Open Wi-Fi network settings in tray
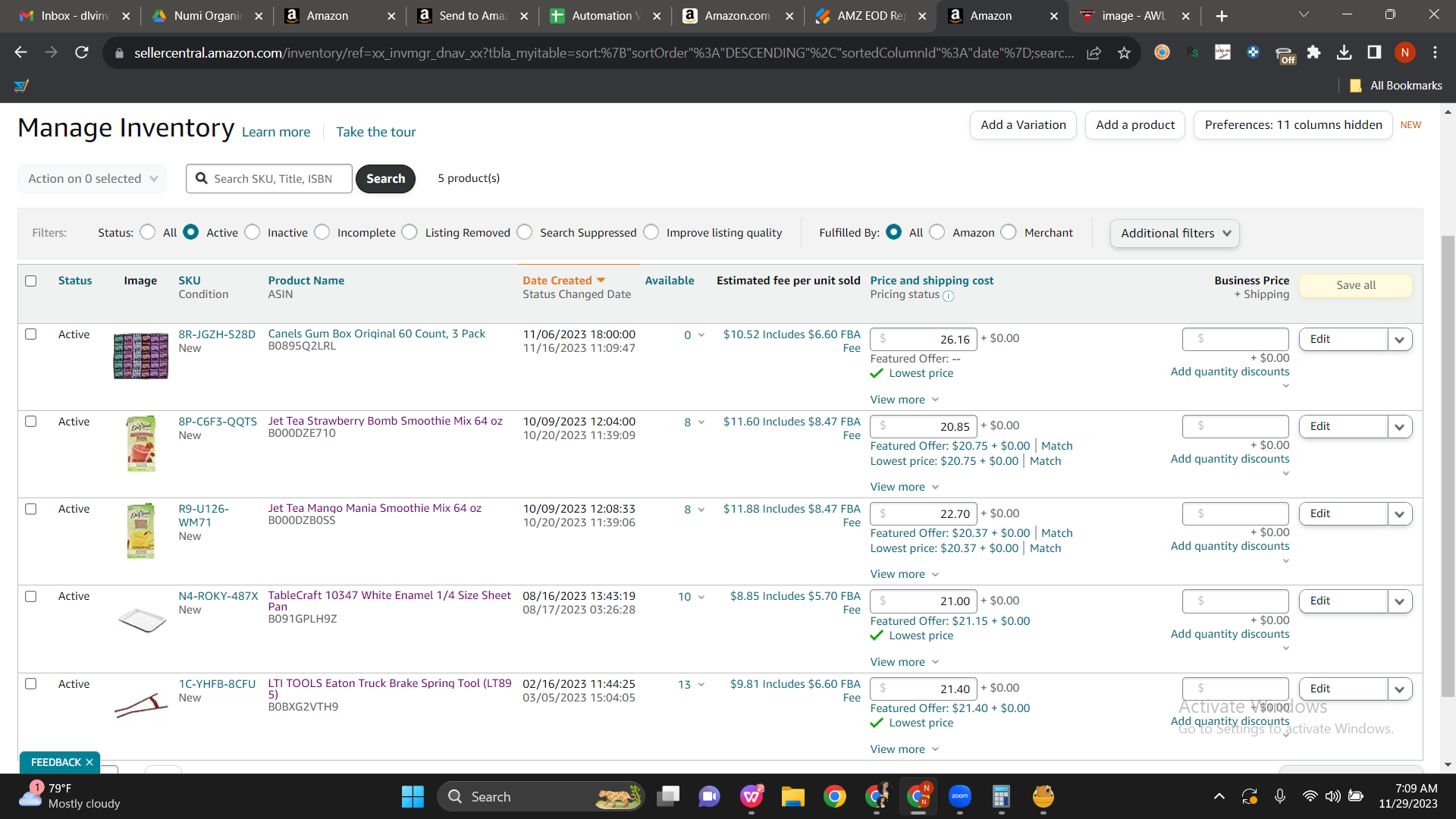 click(x=1310, y=796)
